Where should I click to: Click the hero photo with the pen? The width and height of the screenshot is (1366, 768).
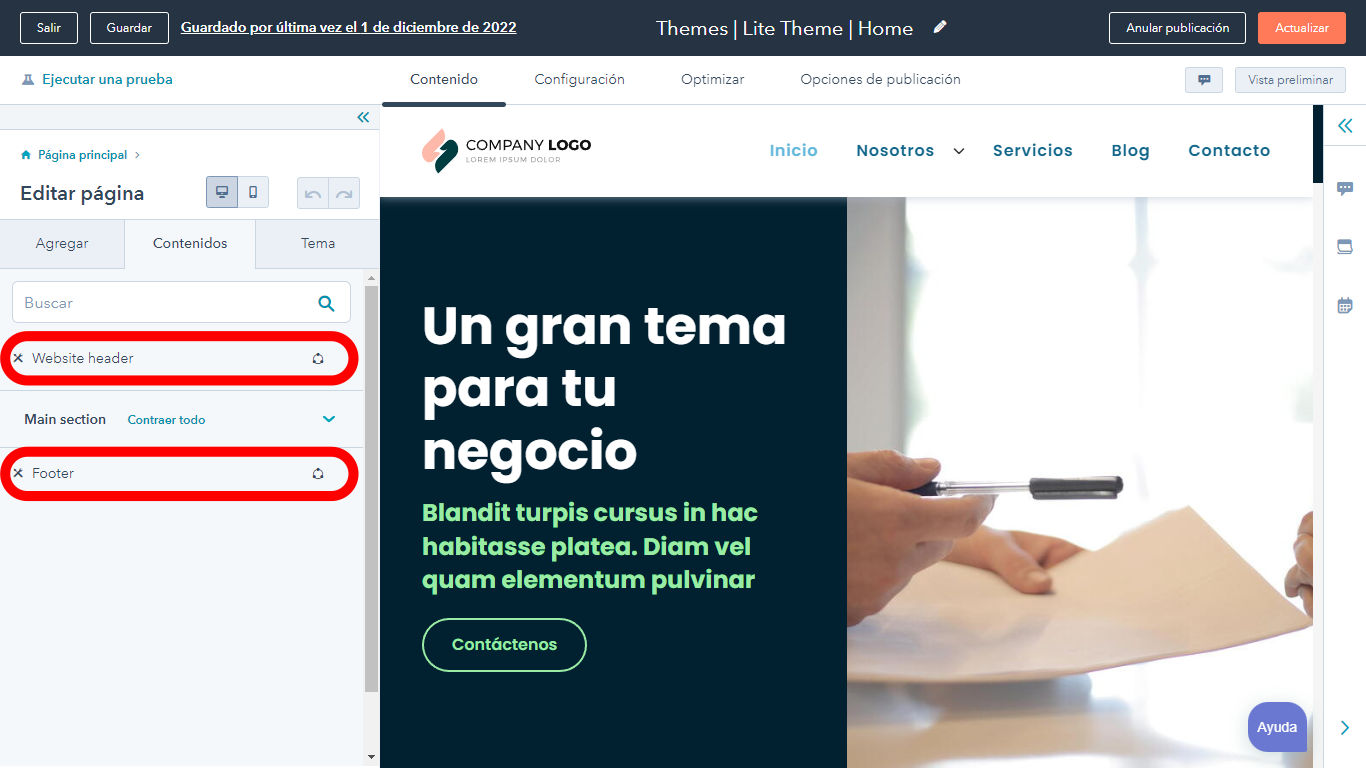coord(1079,482)
